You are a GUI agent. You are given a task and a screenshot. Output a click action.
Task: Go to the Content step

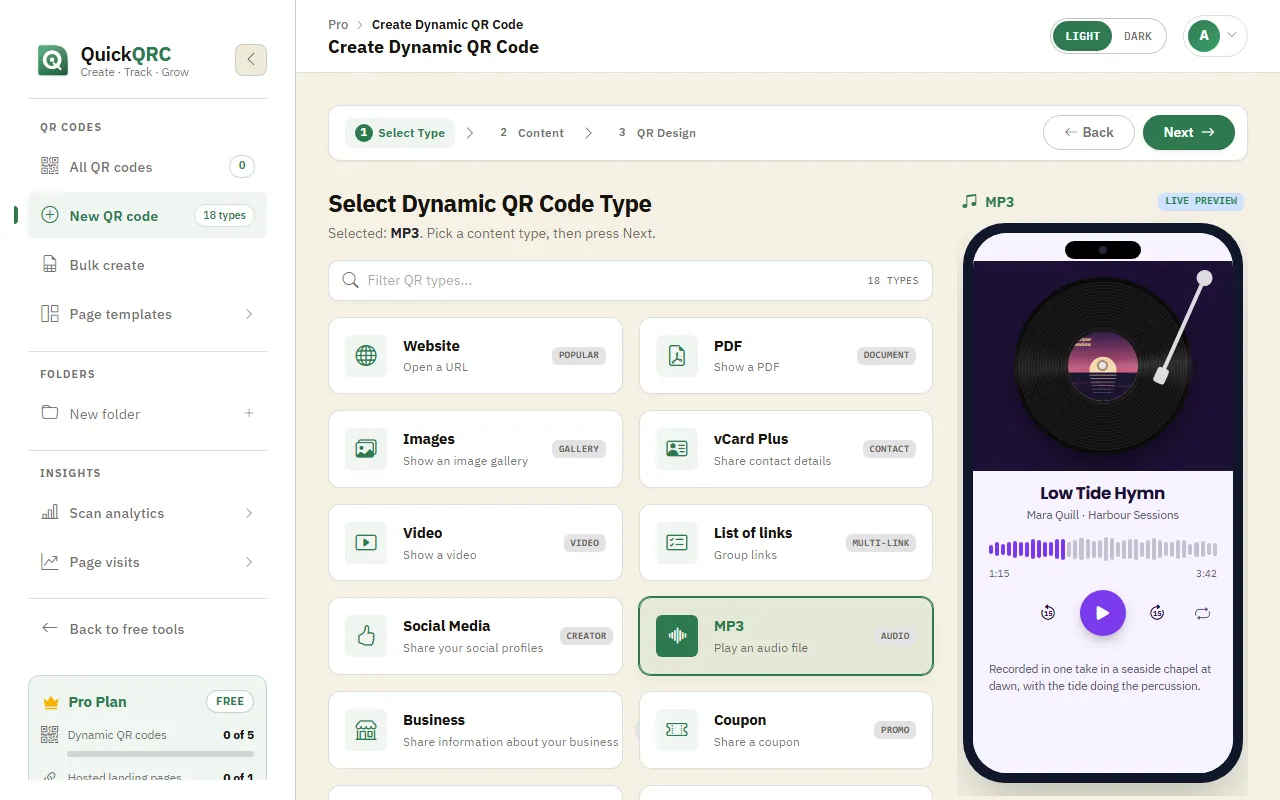click(x=532, y=133)
